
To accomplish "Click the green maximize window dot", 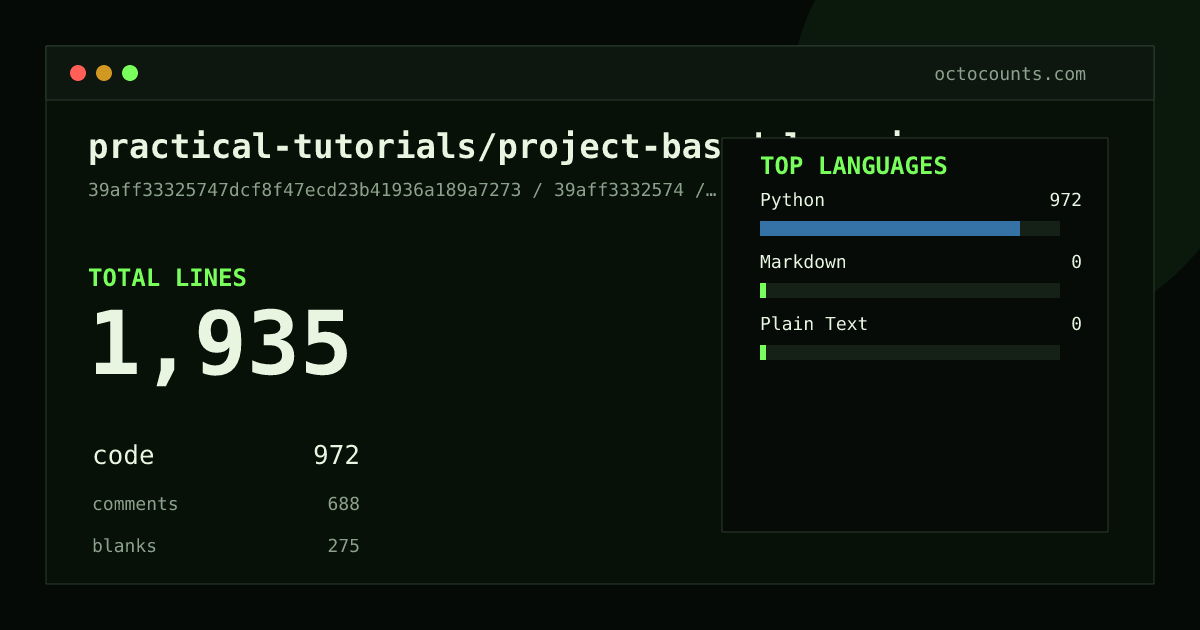I will pos(130,73).
